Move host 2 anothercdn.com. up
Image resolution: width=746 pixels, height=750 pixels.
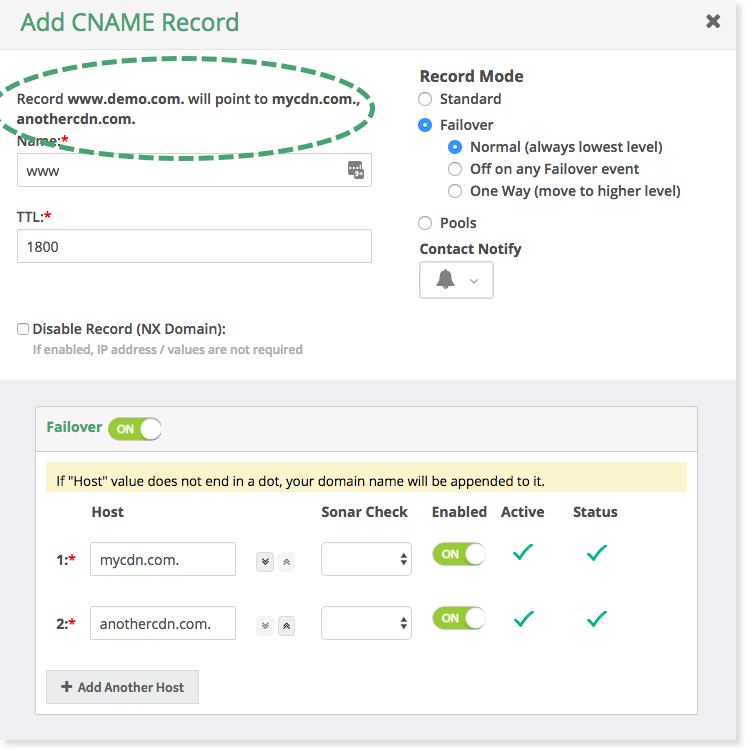tap(286, 626)
